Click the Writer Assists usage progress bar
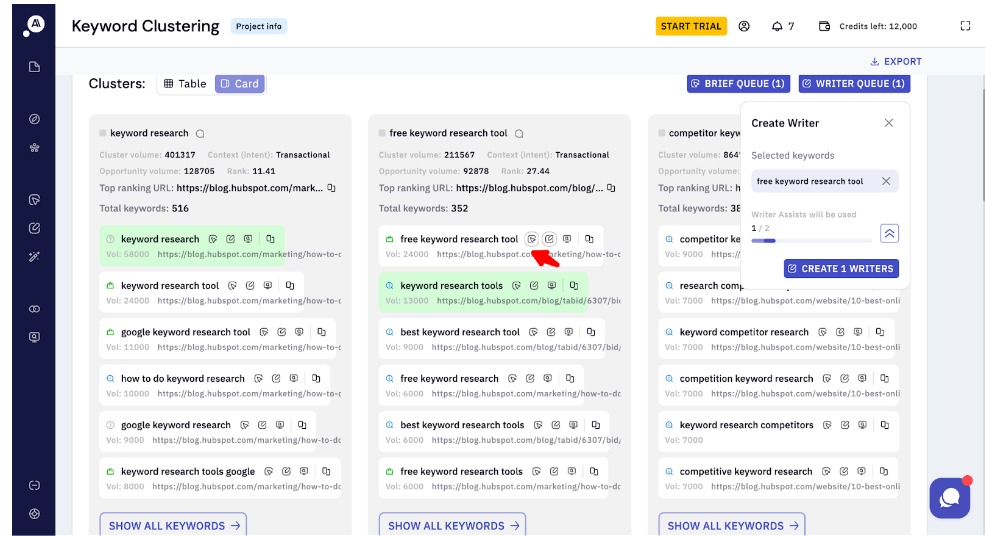 811,241
